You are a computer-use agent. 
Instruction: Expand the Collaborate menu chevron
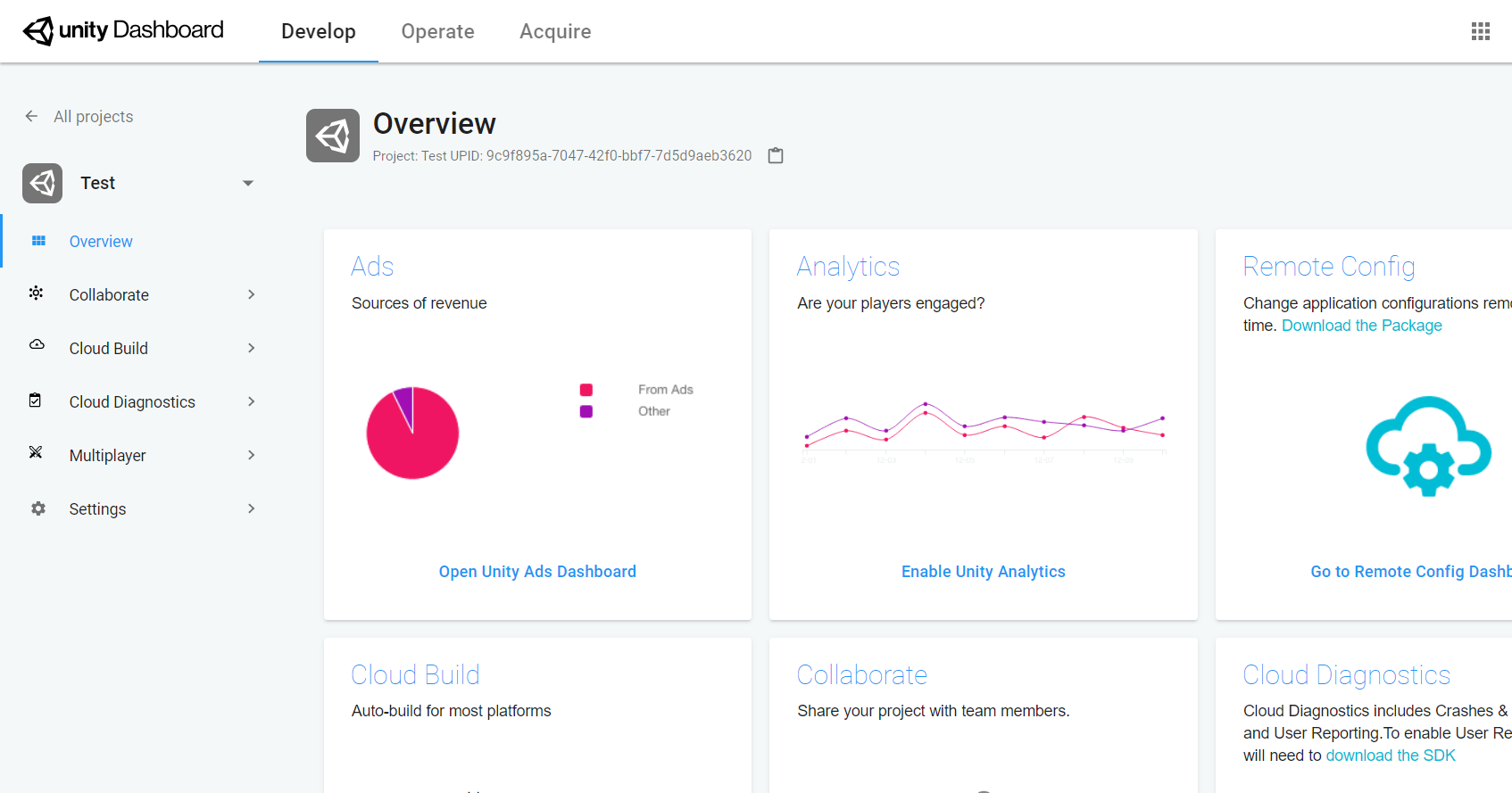tap(252, 294)
